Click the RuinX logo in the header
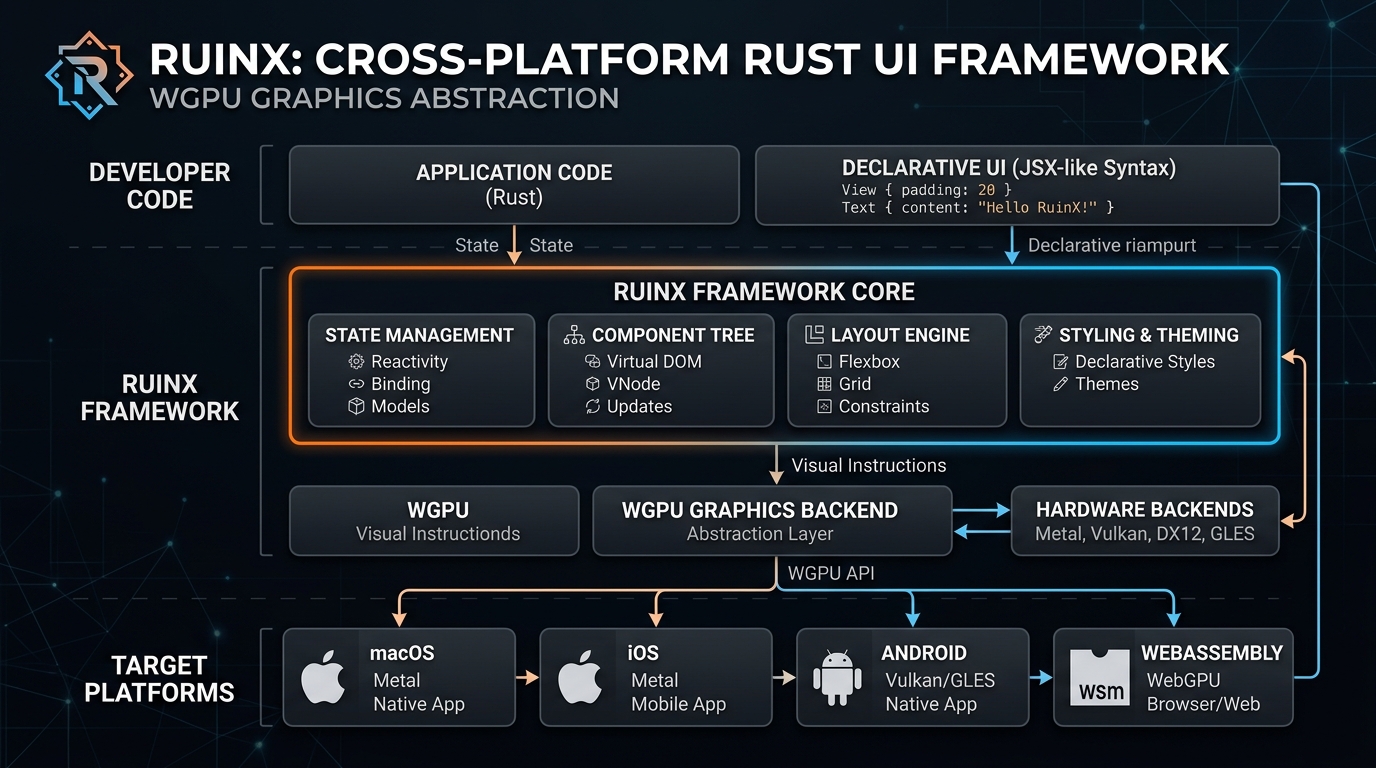 90,75
